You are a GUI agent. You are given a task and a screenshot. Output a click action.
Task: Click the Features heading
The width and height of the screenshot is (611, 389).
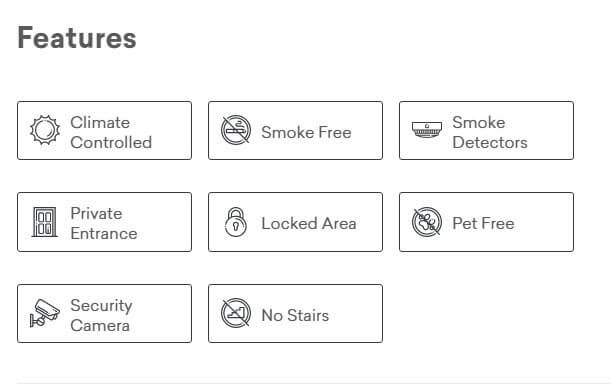[77, 38]
